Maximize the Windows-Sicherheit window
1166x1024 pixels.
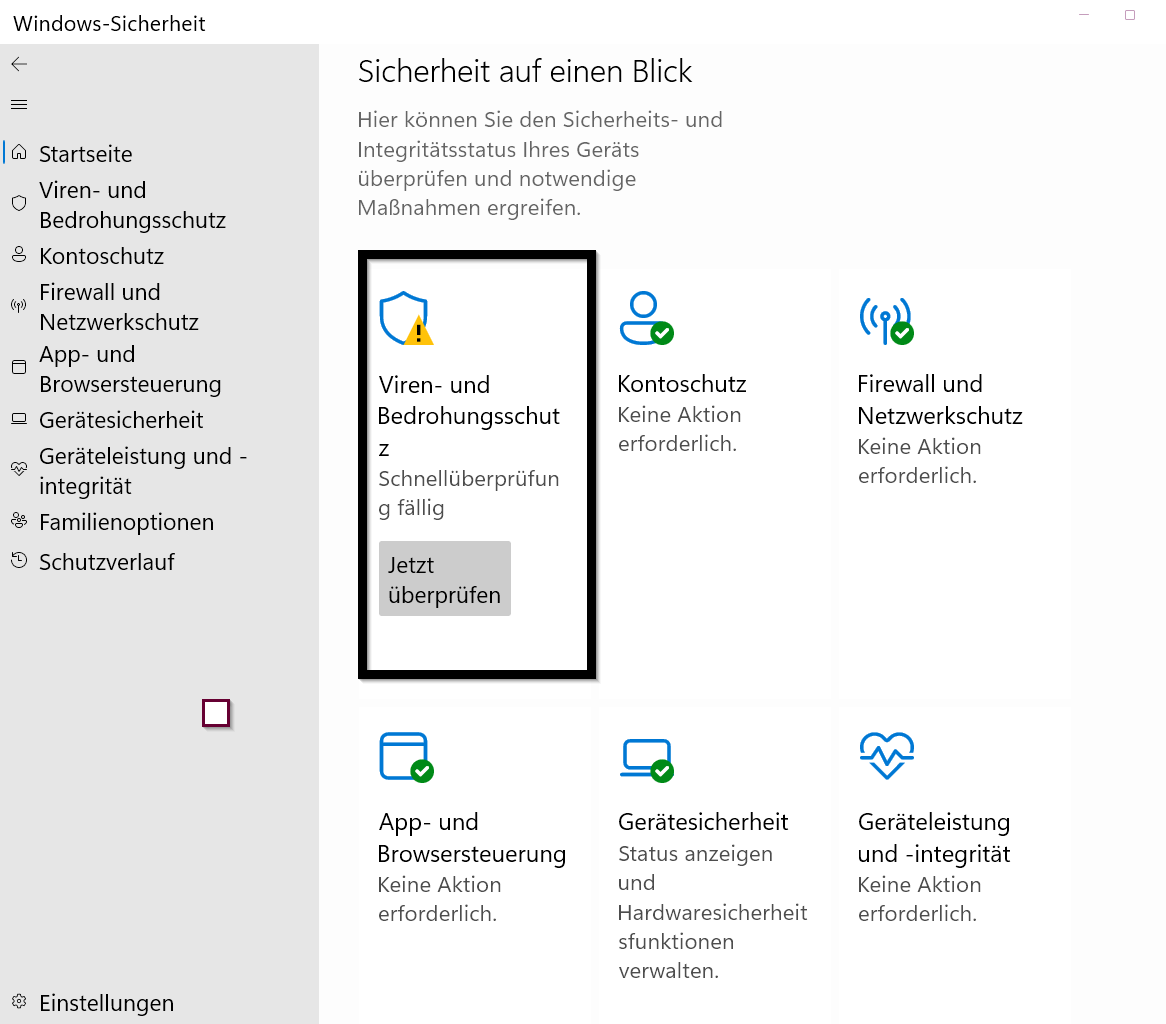(x=1130, y=15)
